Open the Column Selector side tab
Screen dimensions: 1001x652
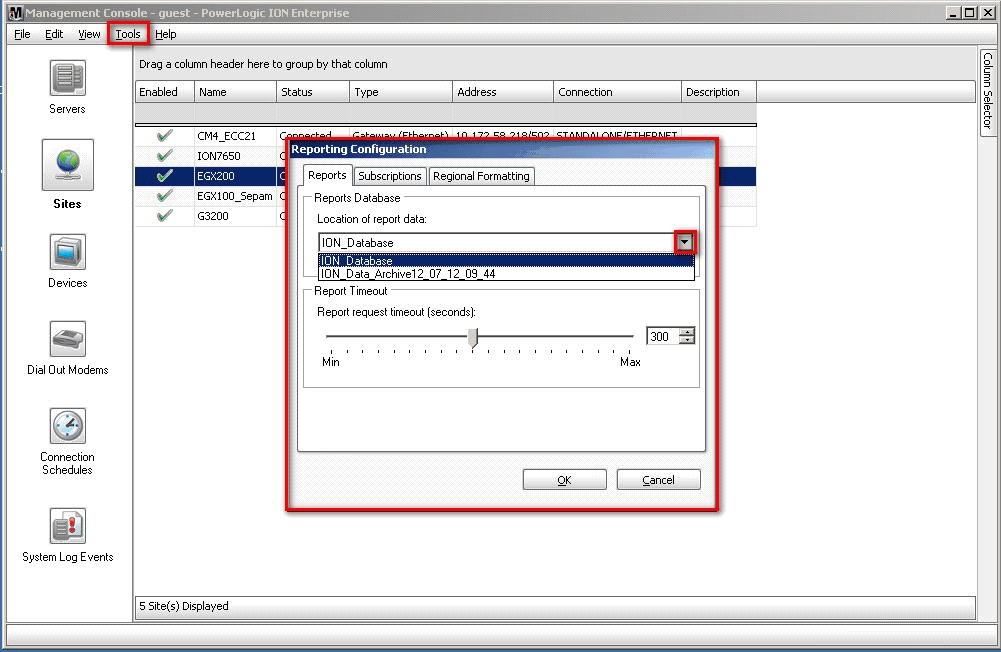tap(988, 91)
